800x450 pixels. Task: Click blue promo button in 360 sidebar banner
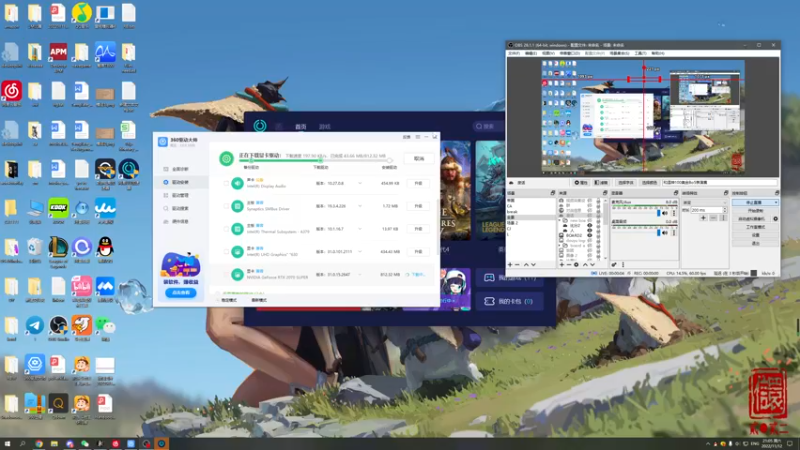coord(181,292)
